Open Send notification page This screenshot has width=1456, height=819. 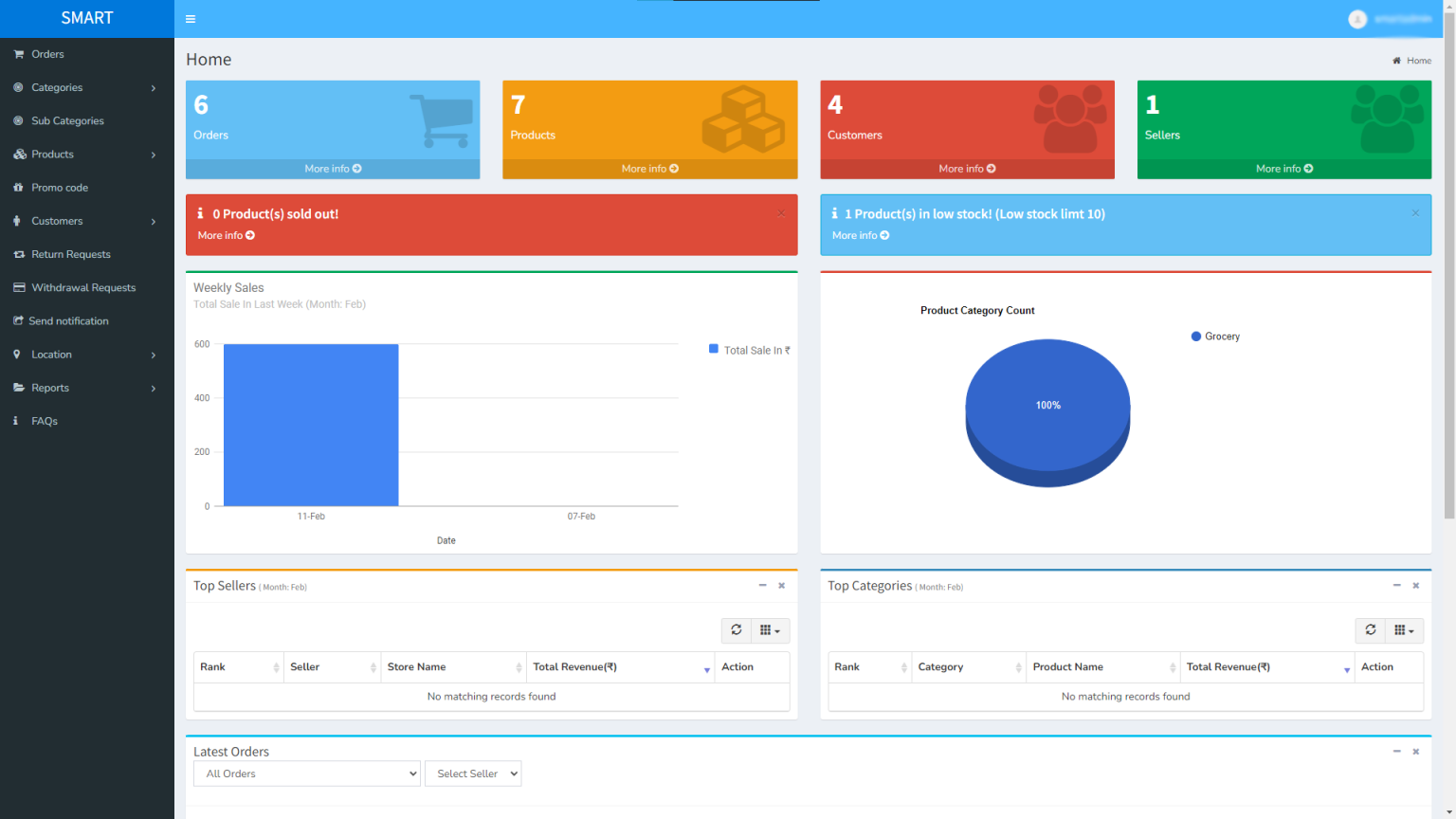pos(66,320)
